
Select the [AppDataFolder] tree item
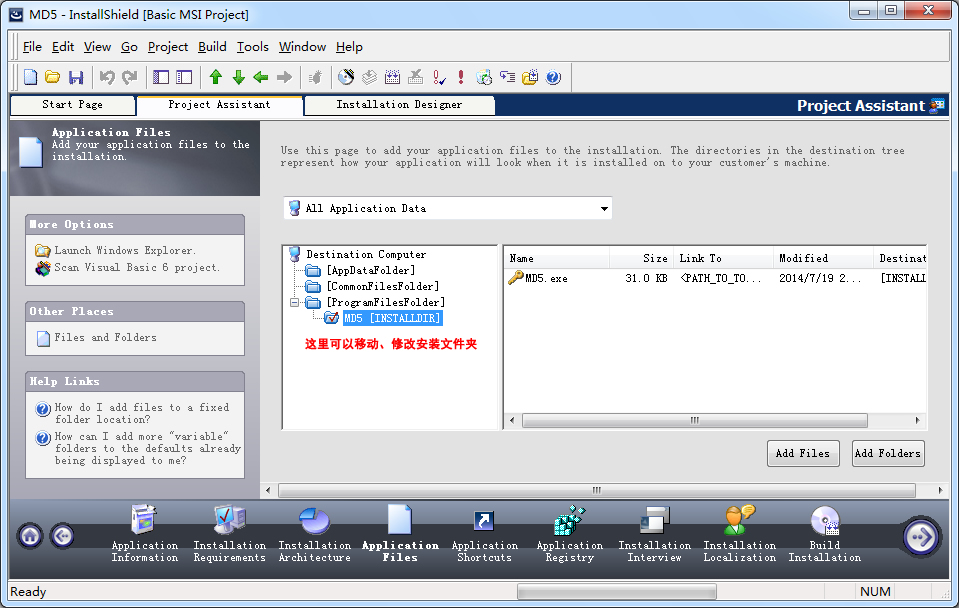pyautogui.click(x=371, y=270)
